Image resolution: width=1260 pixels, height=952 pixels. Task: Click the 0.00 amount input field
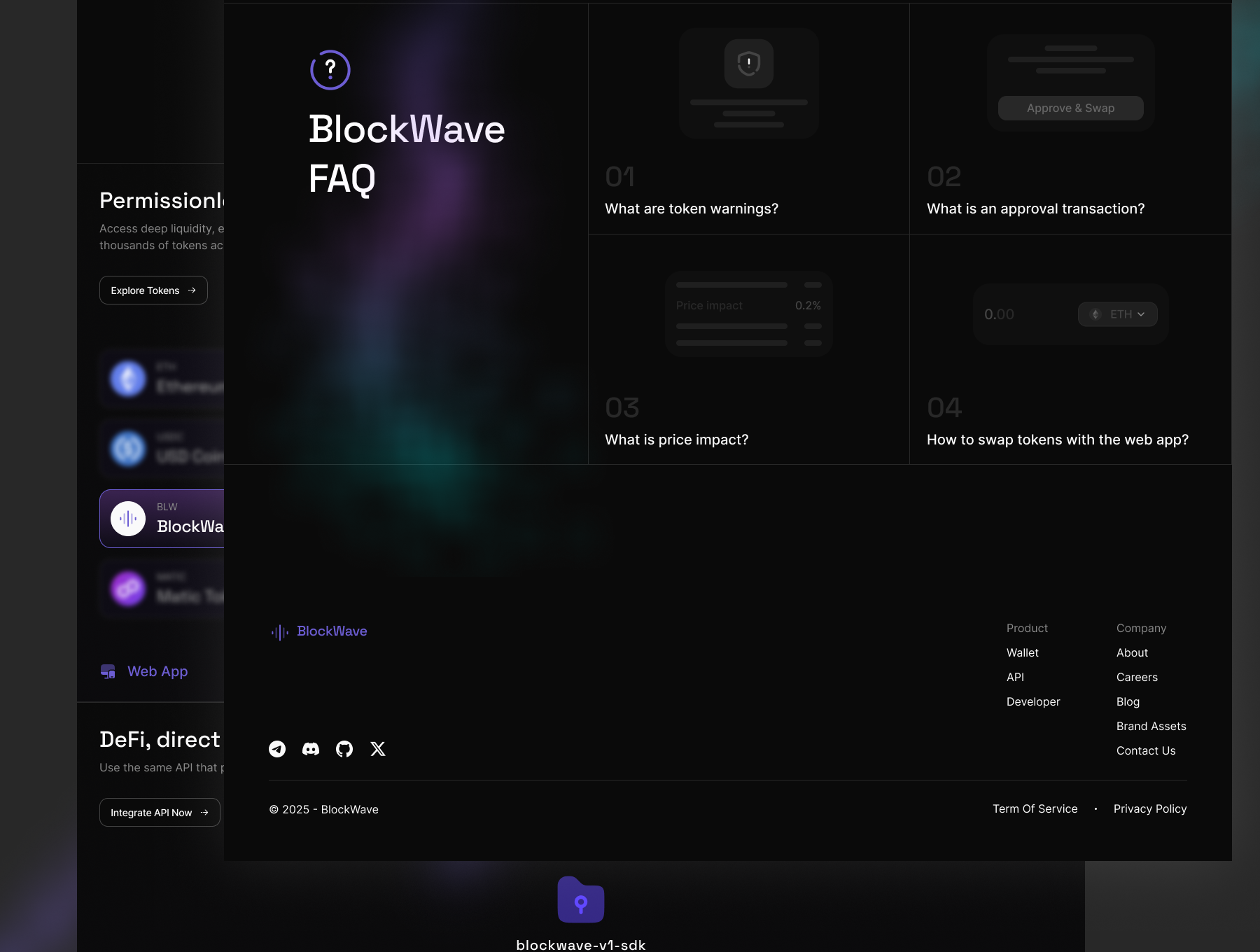click(1000, 314)
